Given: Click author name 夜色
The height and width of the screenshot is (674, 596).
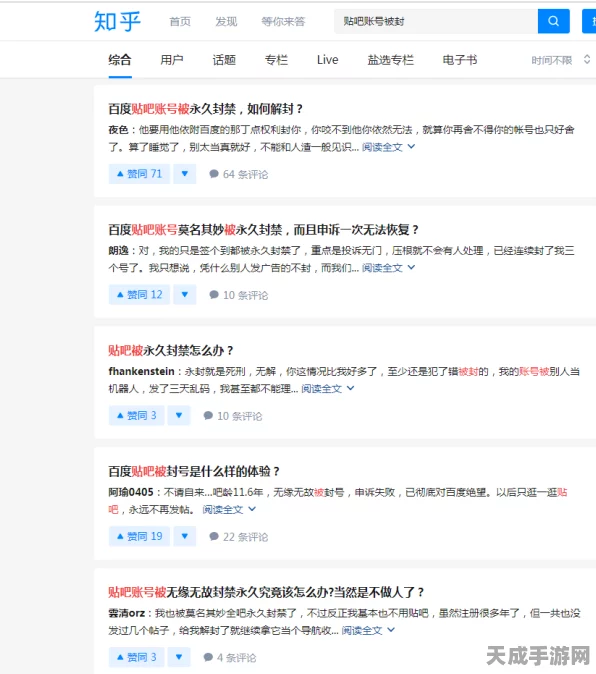Looking at the screenshot, I should coord(118,129).
